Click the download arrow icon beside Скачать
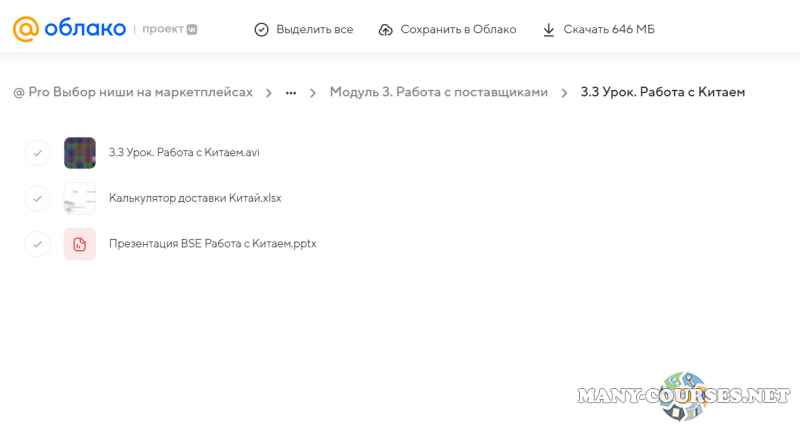This screenshot has width=800, height=429. (548, 30)
